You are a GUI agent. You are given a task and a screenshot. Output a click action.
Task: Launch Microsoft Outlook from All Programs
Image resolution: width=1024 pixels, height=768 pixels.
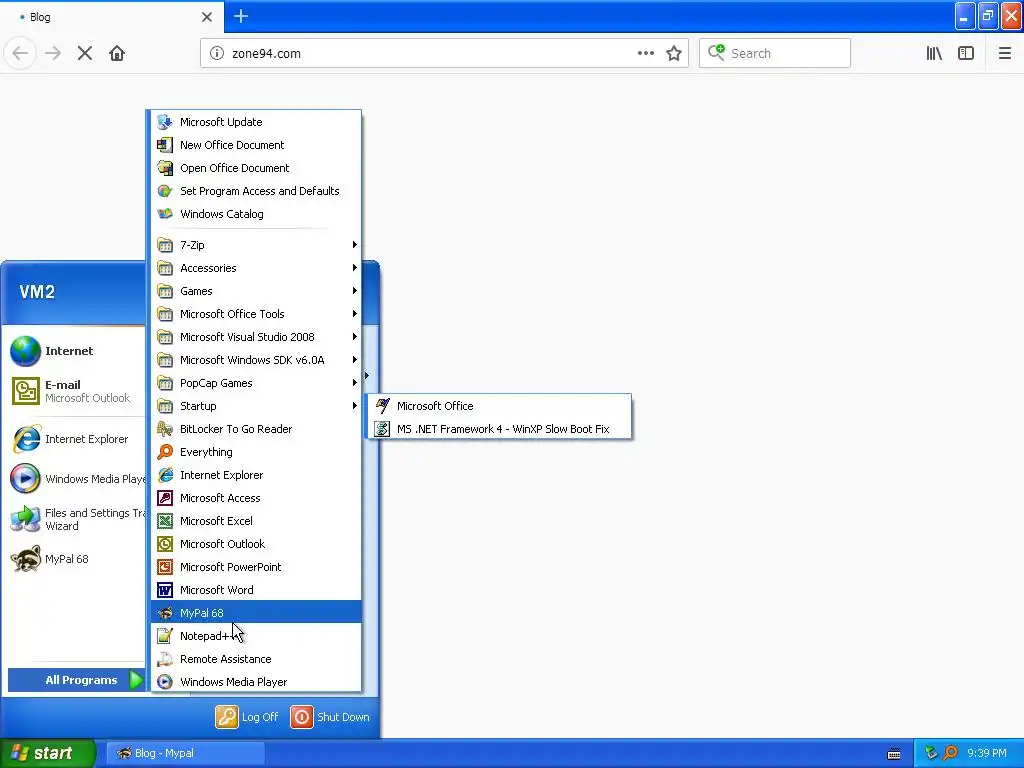(256, 544)
